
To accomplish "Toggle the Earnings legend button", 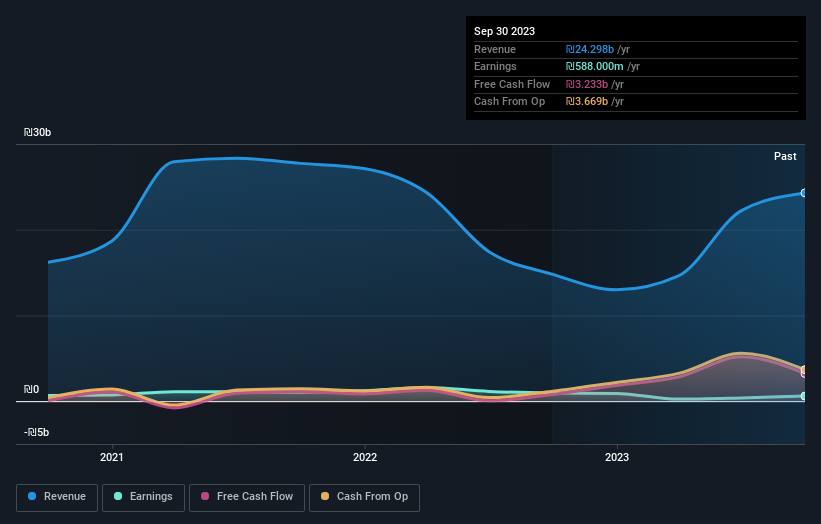I will pos(143,497).
